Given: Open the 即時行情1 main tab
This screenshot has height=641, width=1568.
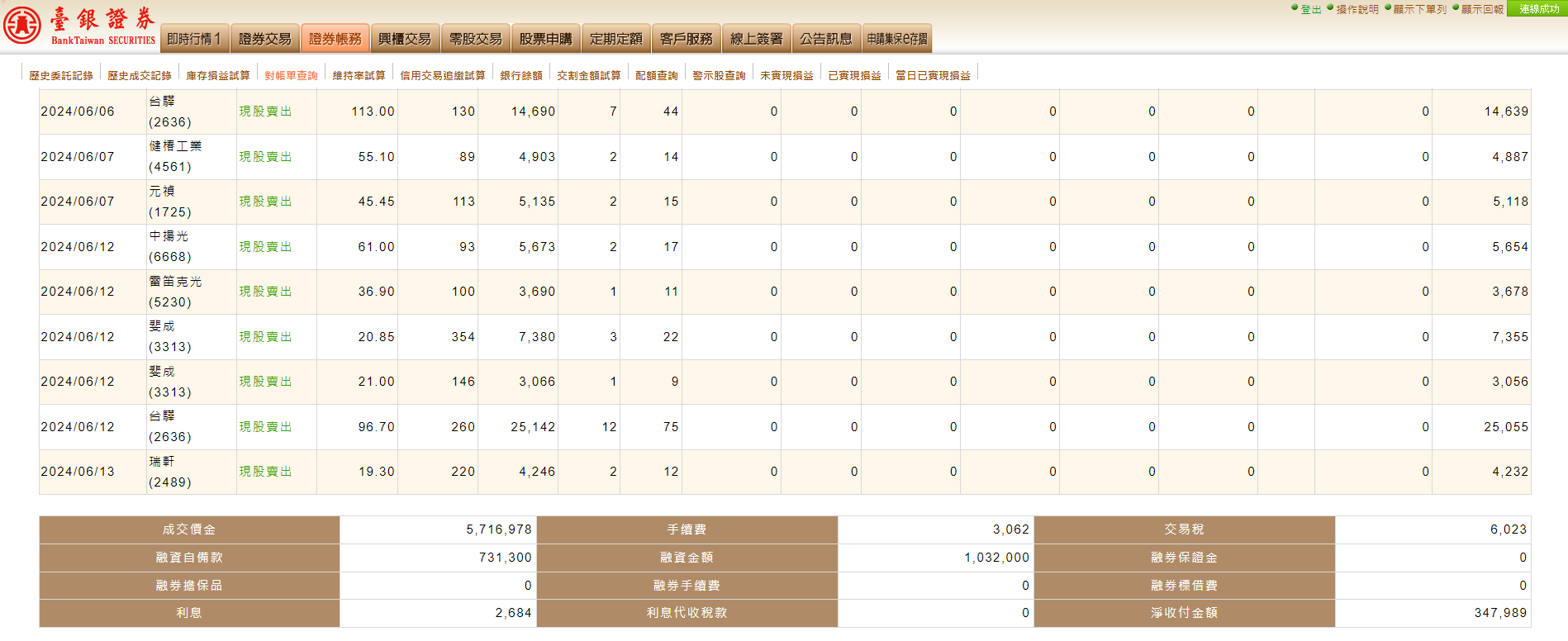Looking at the screenshot, I should tap(194, 39).
